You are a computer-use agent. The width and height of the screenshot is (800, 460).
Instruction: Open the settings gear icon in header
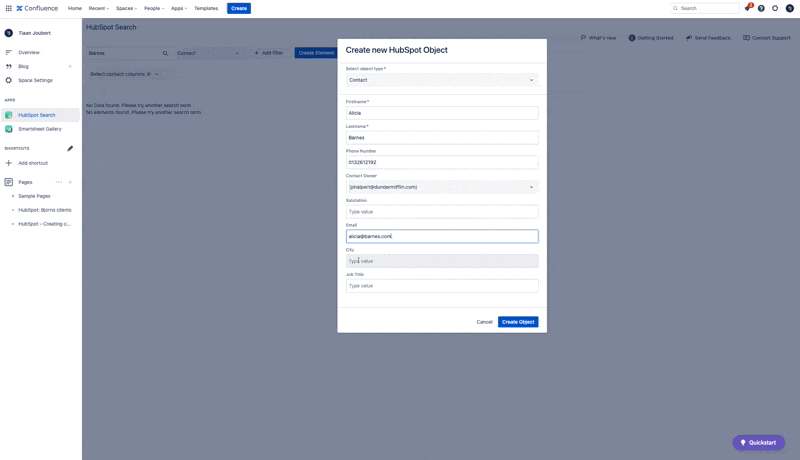click(775, 8)
